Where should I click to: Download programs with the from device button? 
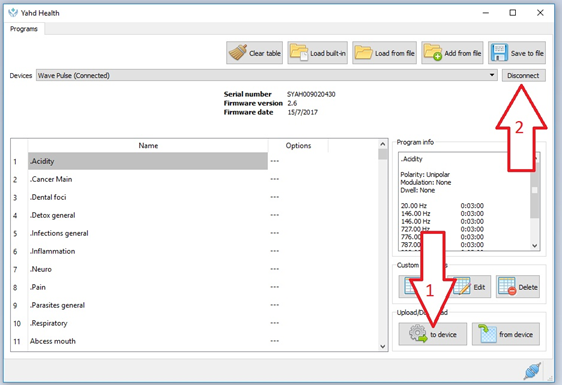click(x=505, y=334)
